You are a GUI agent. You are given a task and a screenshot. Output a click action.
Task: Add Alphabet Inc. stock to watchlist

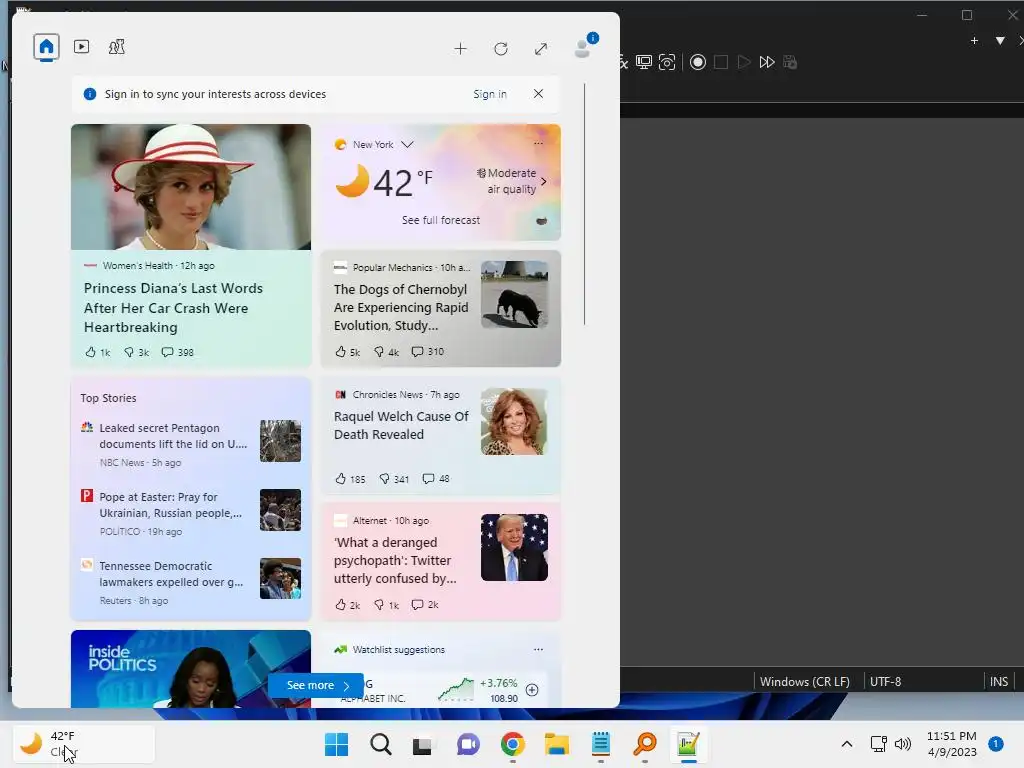pos(532,690)
